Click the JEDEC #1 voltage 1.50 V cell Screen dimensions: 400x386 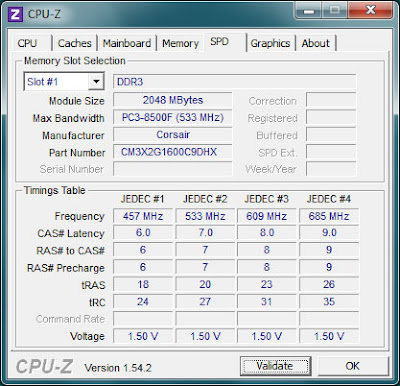(143, 336)
